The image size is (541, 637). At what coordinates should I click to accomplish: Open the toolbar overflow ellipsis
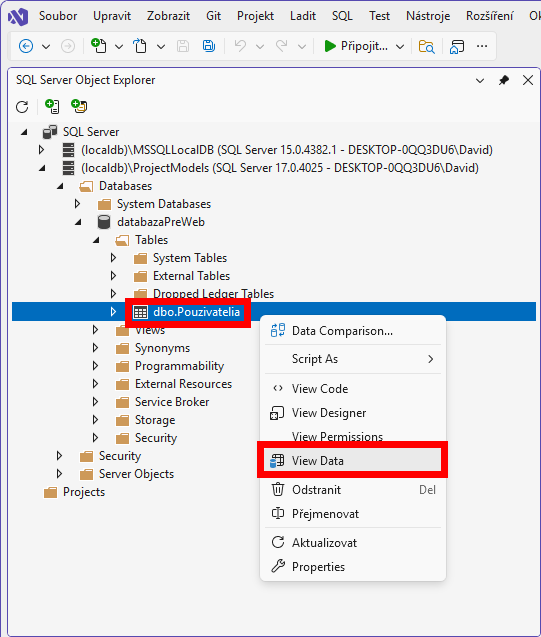coord(482,46)
